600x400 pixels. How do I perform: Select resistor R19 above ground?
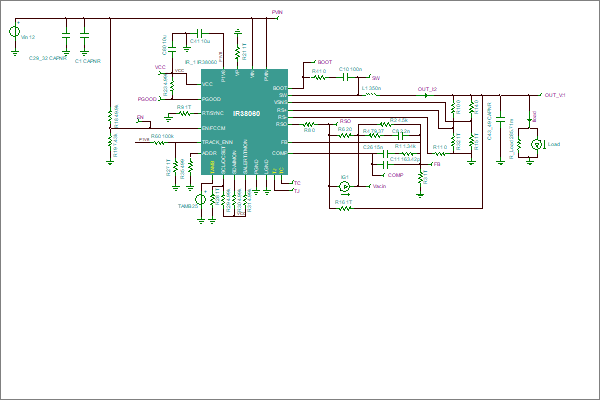click(110, 139)
